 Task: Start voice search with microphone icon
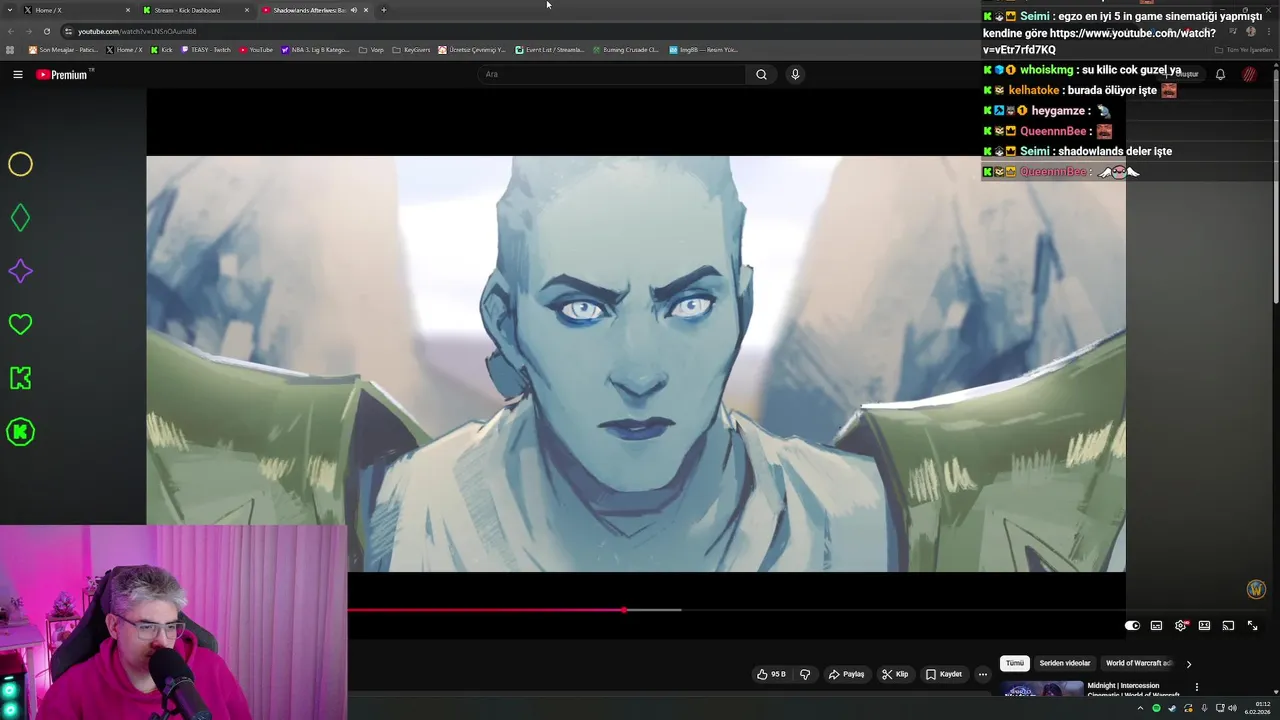(795, 74)
